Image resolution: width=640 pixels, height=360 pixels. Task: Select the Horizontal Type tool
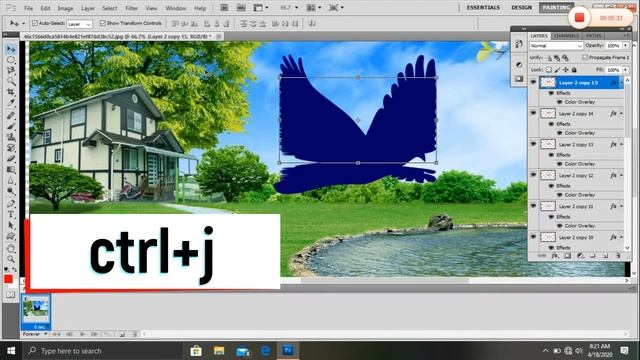pos(11,214)
